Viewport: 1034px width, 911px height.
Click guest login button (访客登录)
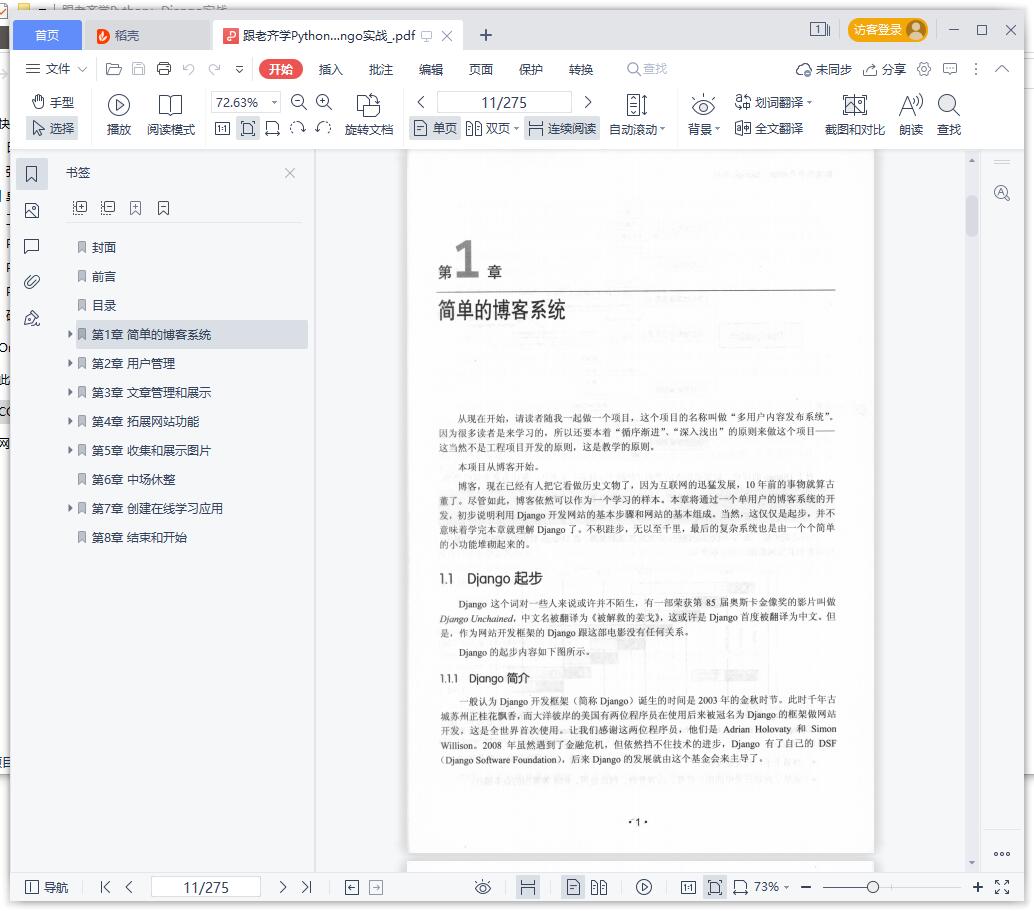pyautogui.click(x=888, y=30)
